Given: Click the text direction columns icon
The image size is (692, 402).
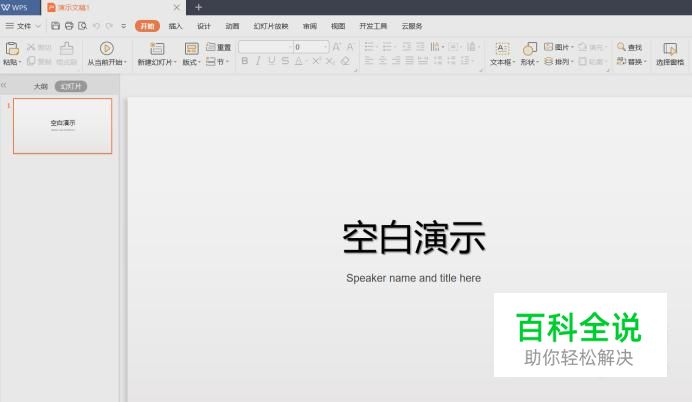Looking at the screenshot, I should [435, 47].
